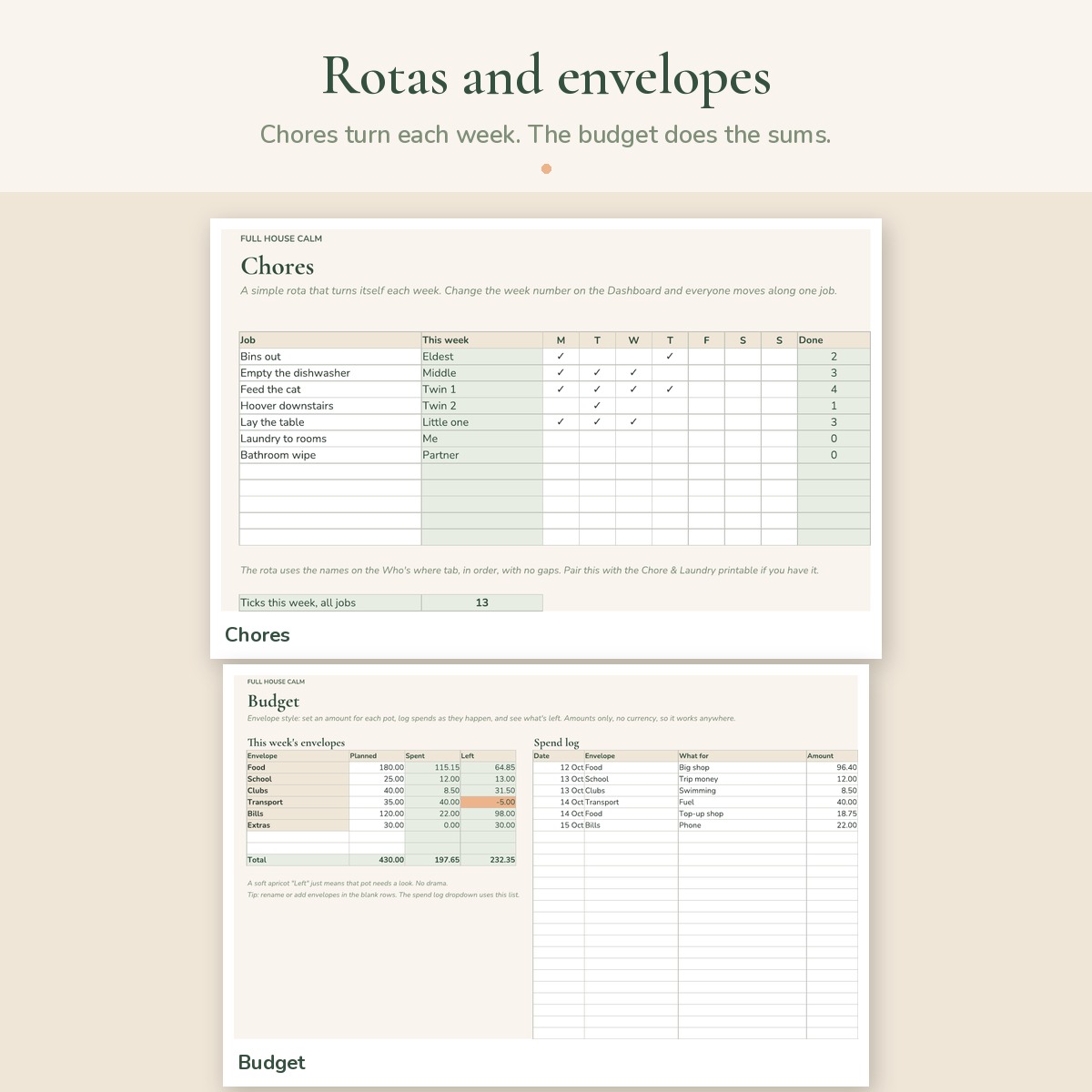
Task: Tick Monday cell for Laundry to rooms
Action: [x=561, y=439]
